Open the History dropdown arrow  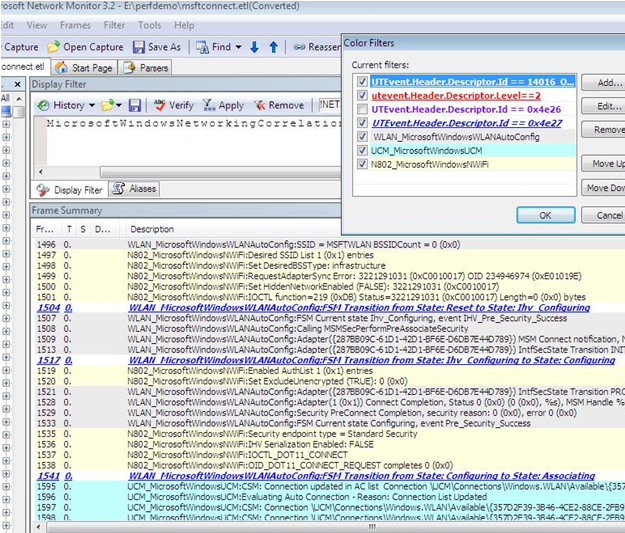(92, 105)
